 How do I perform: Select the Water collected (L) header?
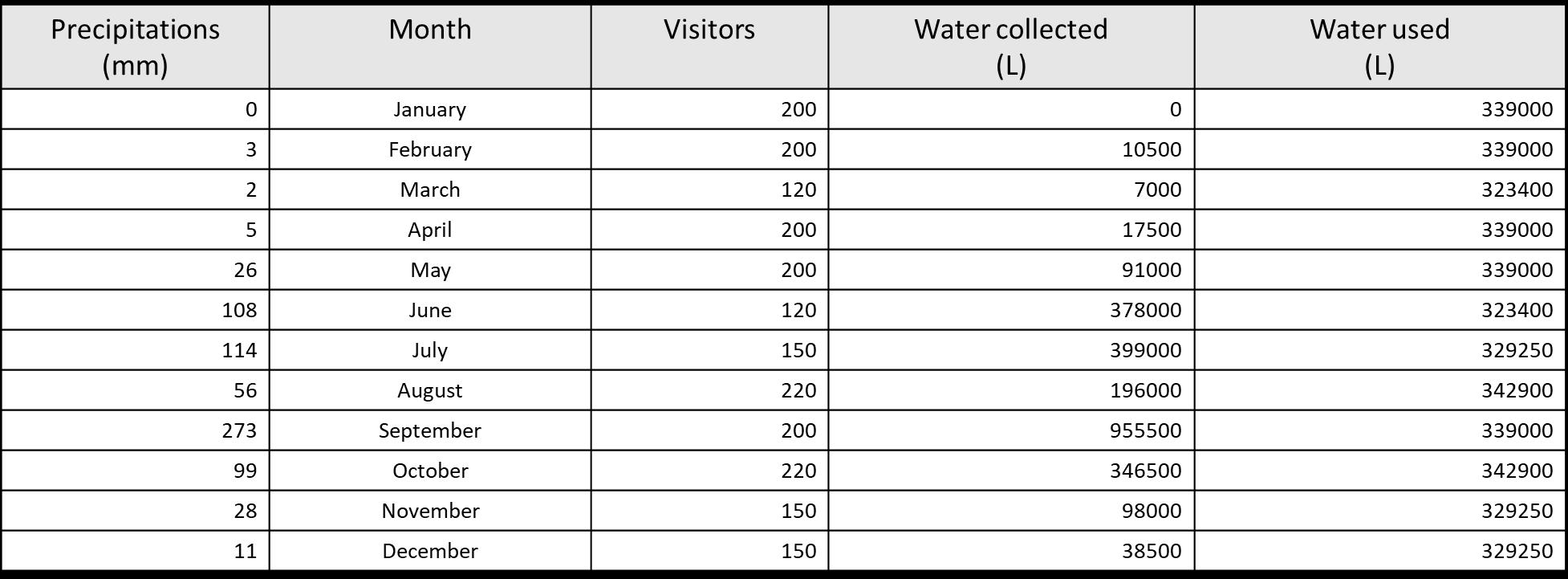click(x=1011, y=47)
